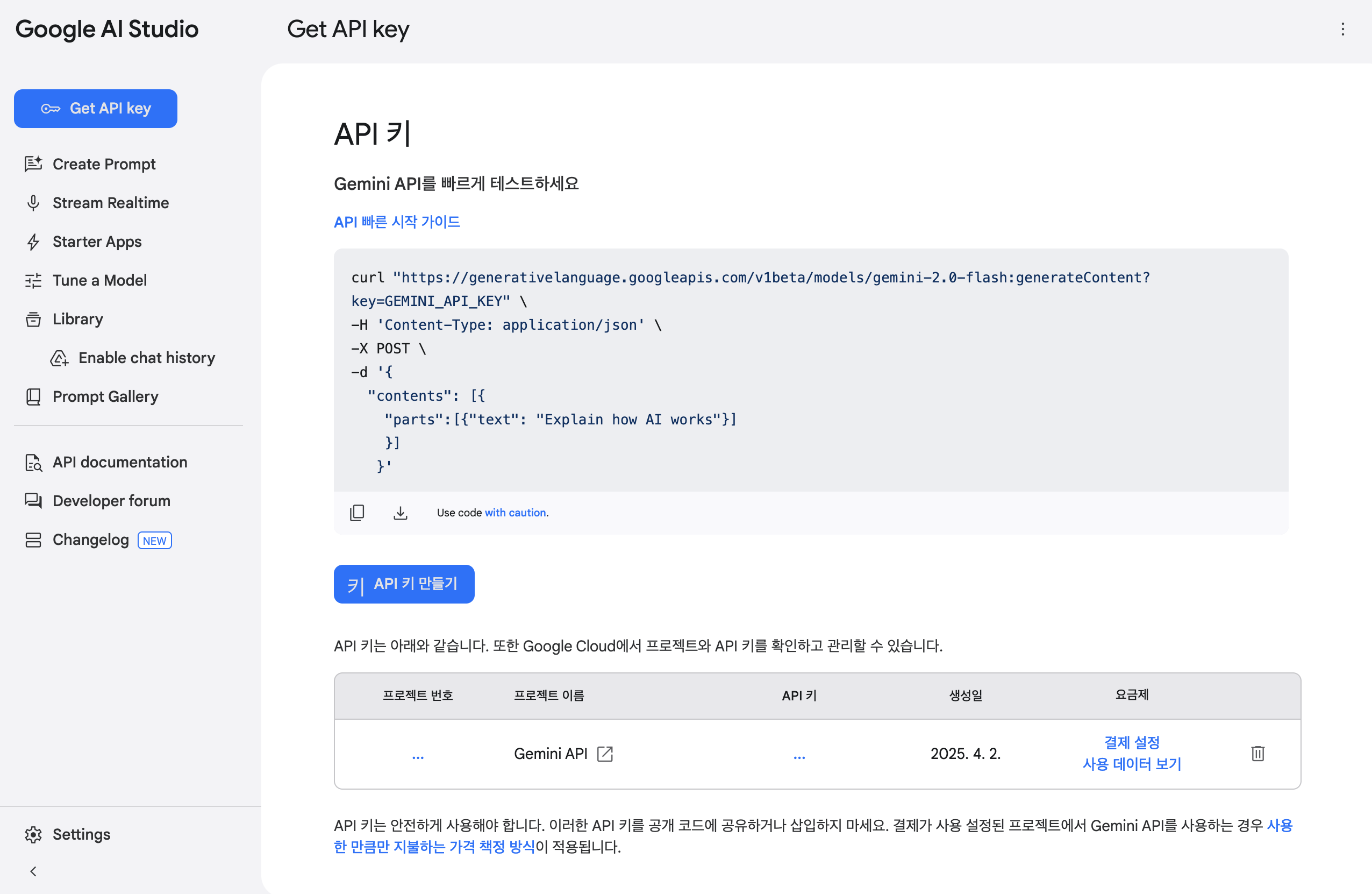Click the 프로젝트 번호 column header
This screenshot has width=1372, height=894.
(418, 695)
